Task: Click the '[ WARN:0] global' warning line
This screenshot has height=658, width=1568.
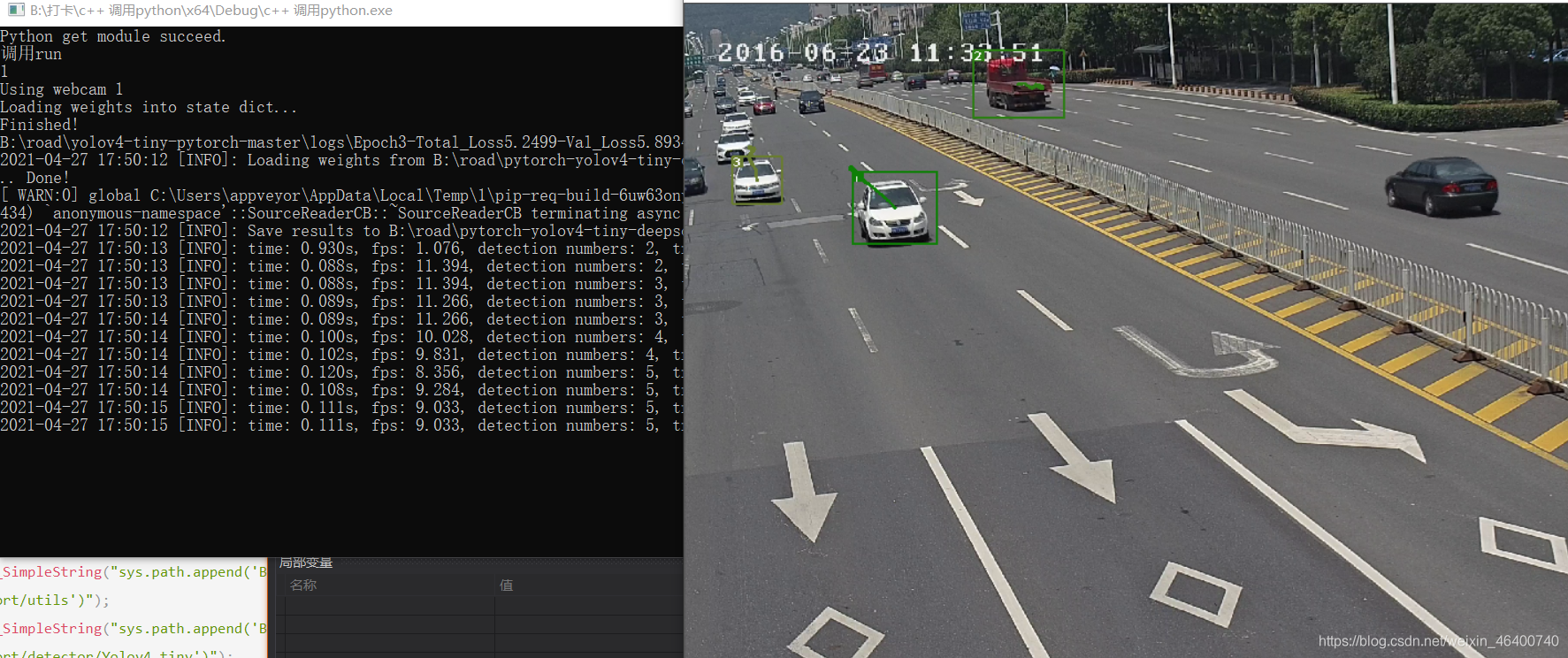Action: [x=341, y=195]
